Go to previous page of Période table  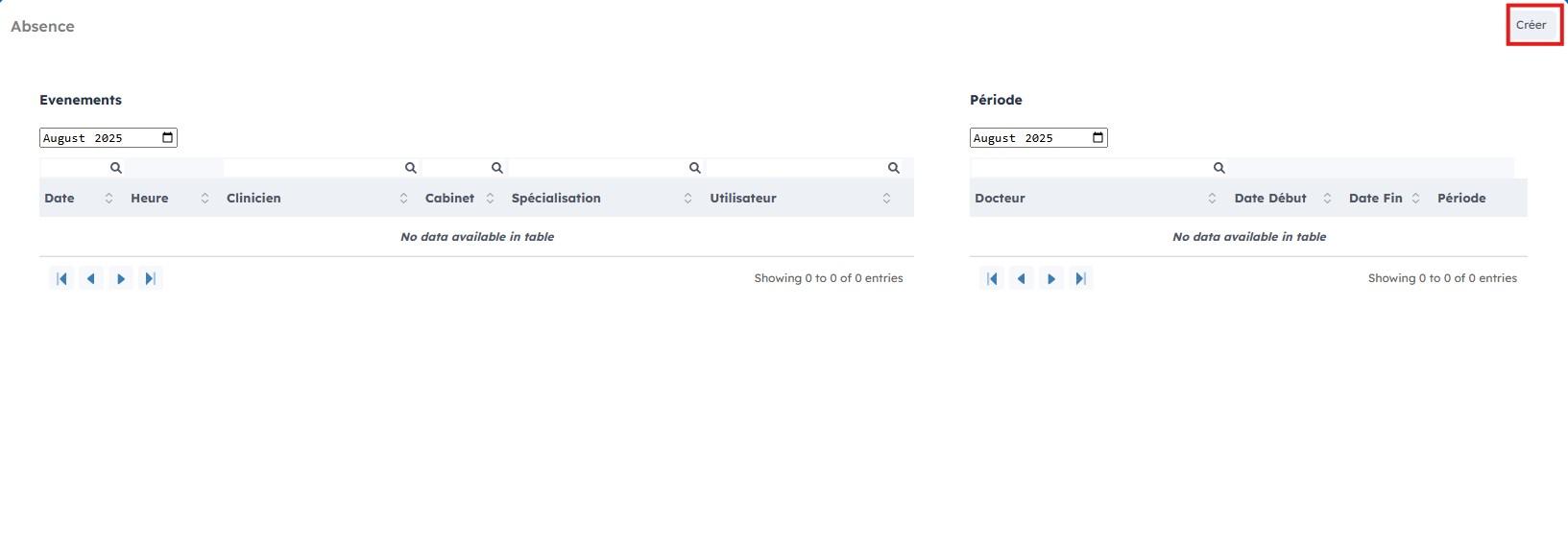click(x=1022, y=278)
